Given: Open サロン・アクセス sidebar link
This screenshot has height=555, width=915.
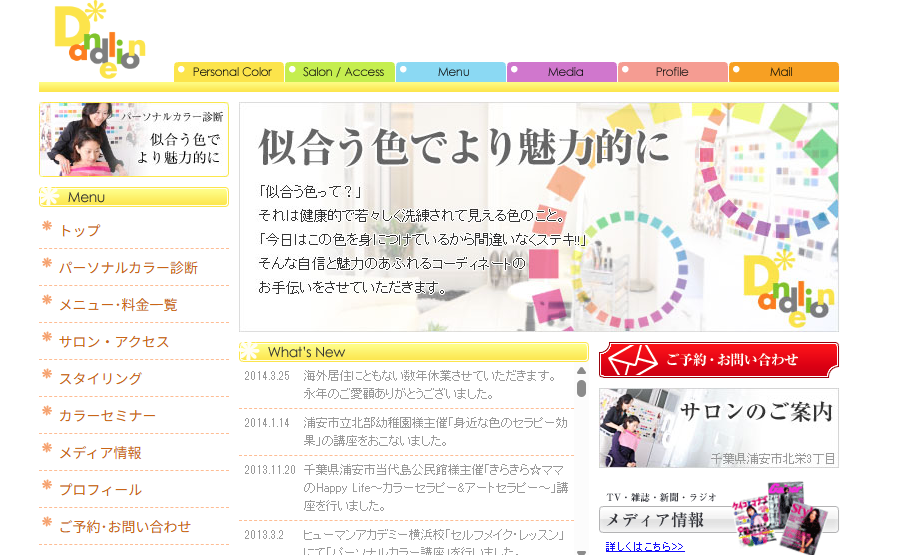Looking at the screenshot, I should click(x=114, y=342).
